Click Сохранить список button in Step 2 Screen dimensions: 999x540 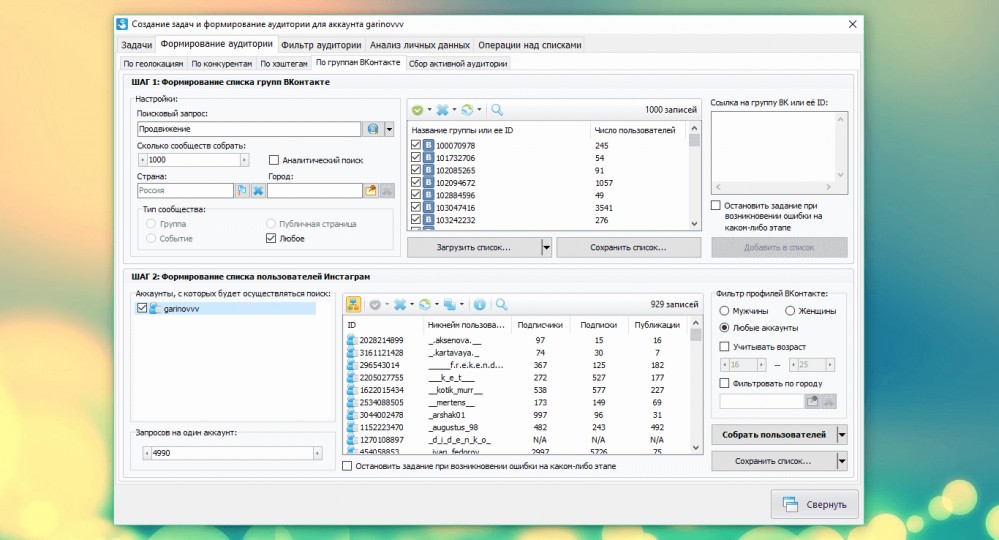tap(773, 461)
